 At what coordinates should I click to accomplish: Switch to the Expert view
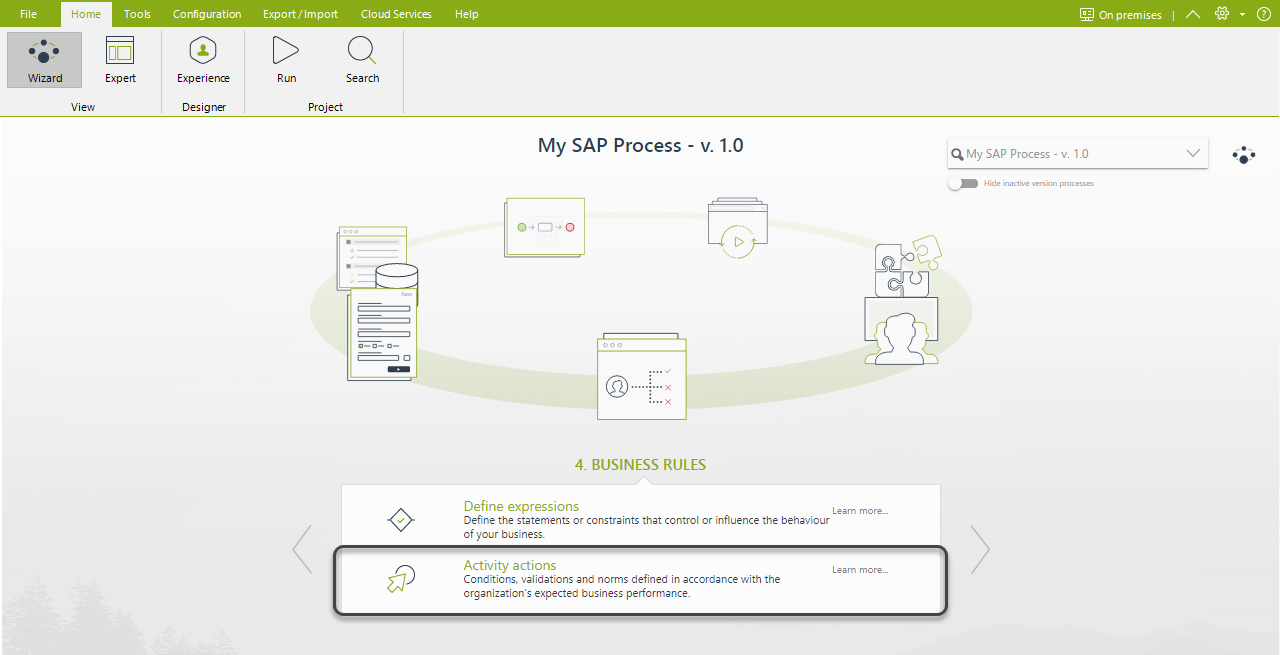tap(120, 60)
